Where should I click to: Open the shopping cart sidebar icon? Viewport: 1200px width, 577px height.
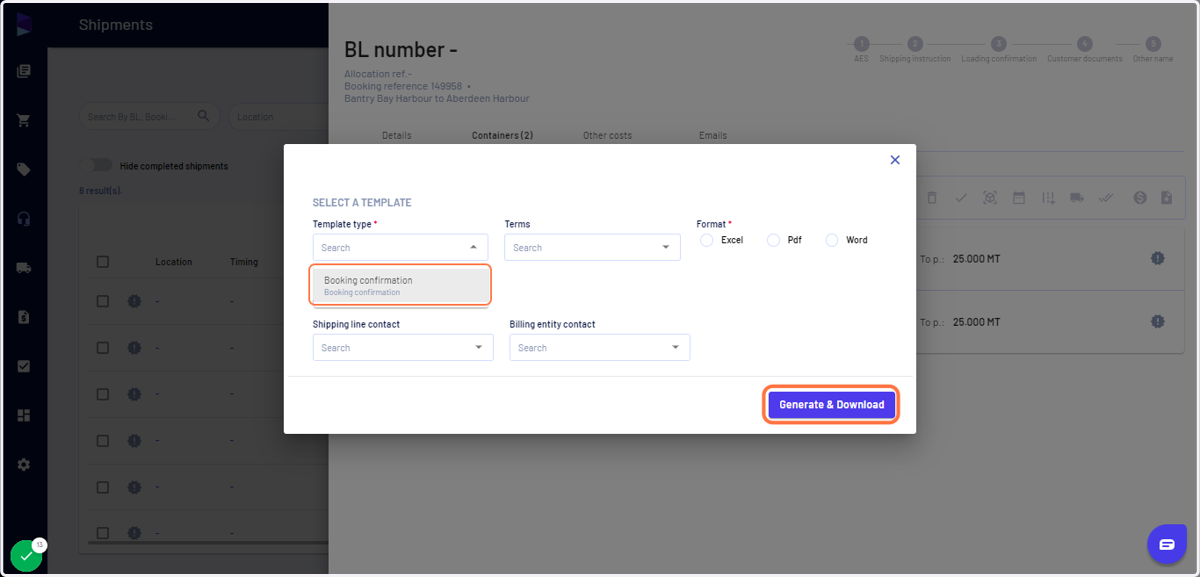click(x=24, y=121)
